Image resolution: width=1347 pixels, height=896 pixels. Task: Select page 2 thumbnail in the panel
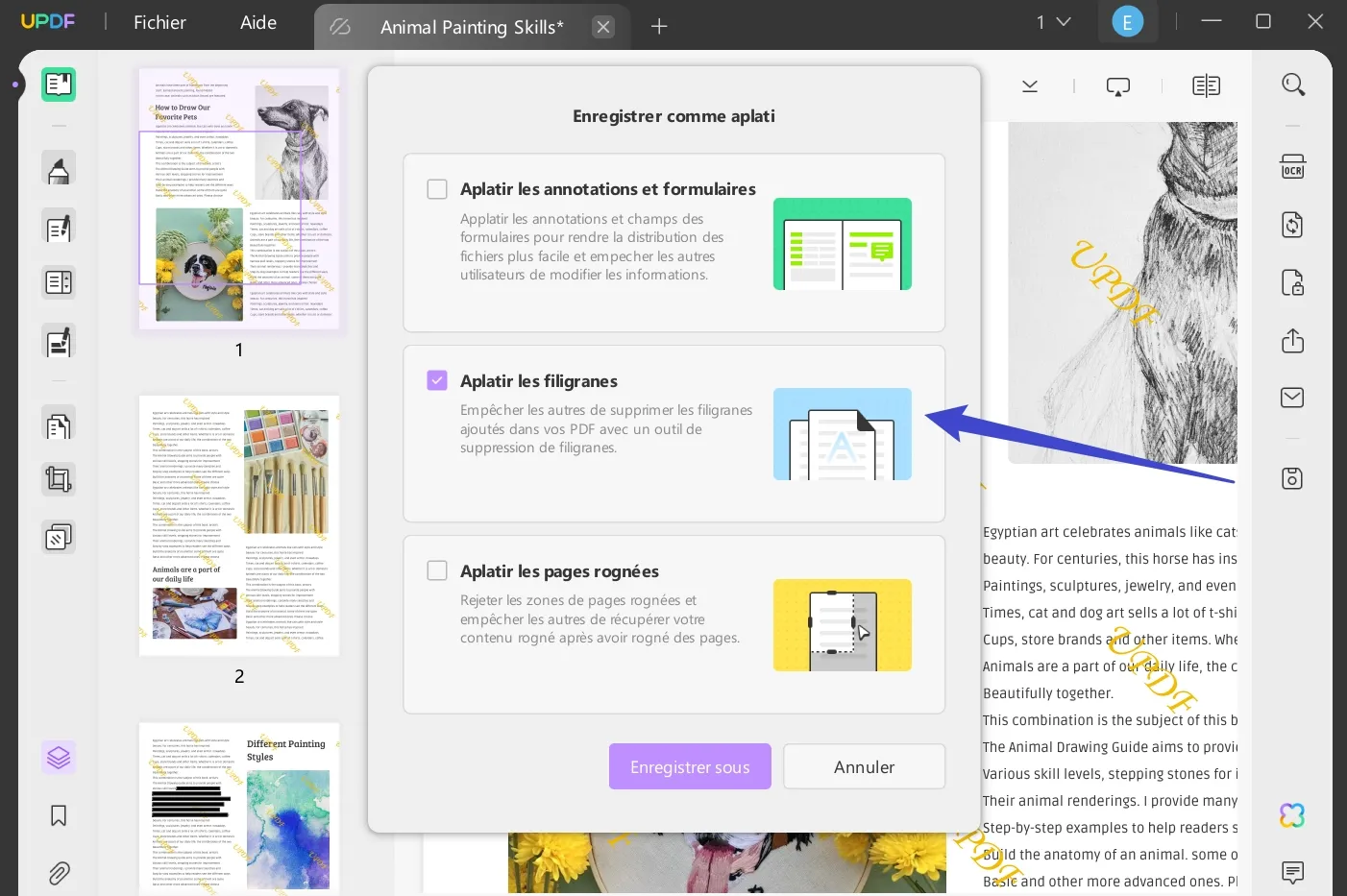[239, 525]
